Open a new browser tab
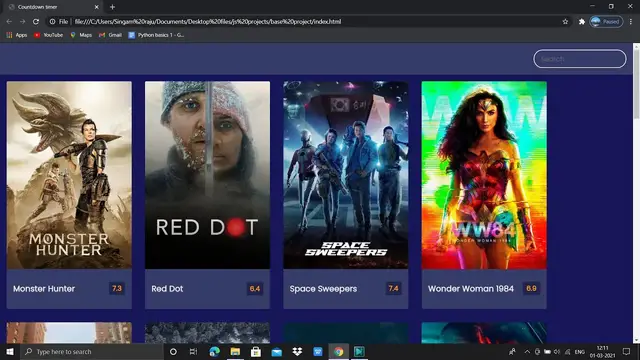The image size is (640, 360). click(x=112, y=7)
